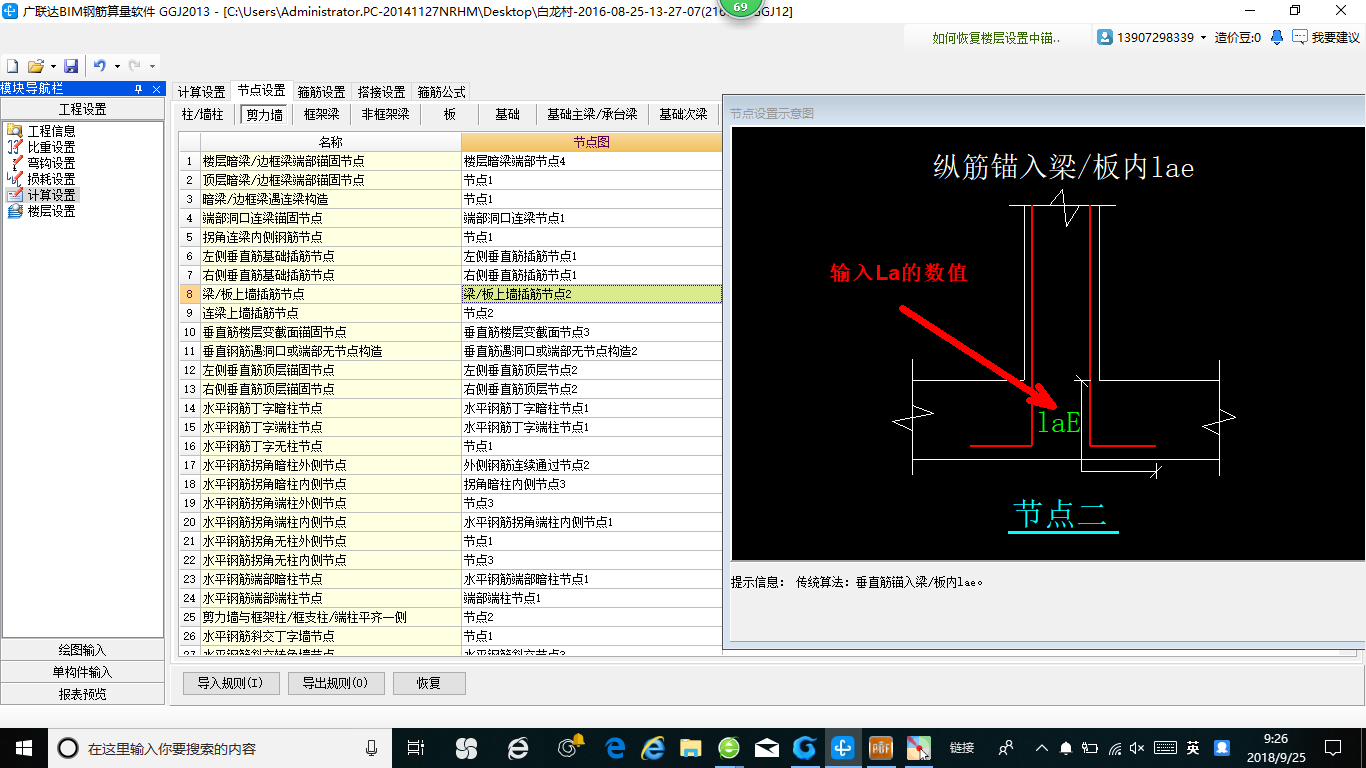Viewport: 1366px width, 768px height.
Task: Click the 恢复 button
Action: [429, 684]
